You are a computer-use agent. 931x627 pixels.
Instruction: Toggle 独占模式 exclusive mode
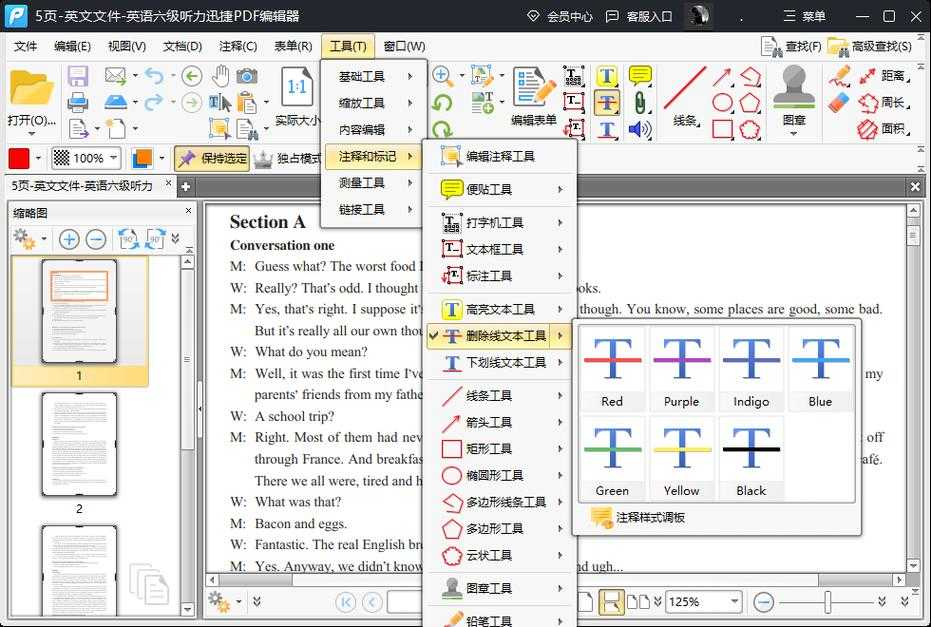pos(287,159)
